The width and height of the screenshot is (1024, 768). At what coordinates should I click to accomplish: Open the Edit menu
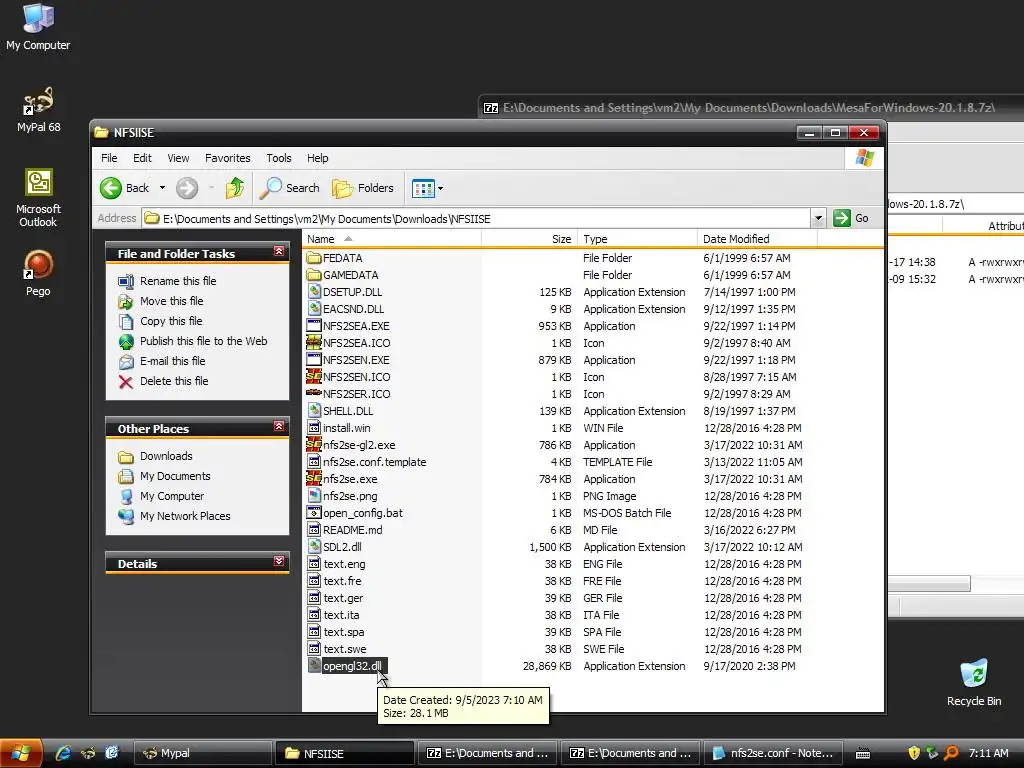(142, 158)
